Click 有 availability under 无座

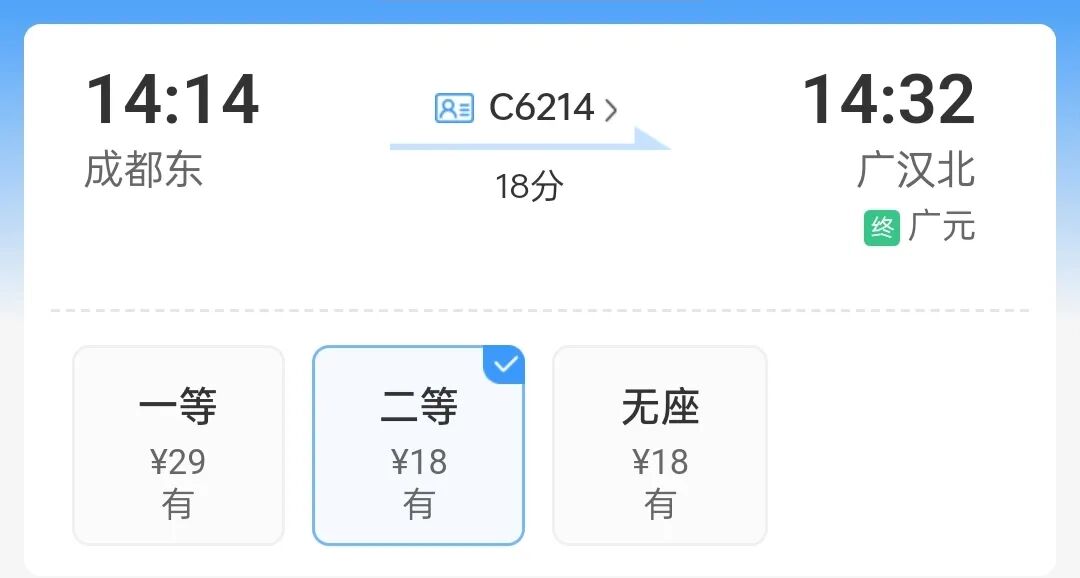pyautogui.click(x=660, y=504)
